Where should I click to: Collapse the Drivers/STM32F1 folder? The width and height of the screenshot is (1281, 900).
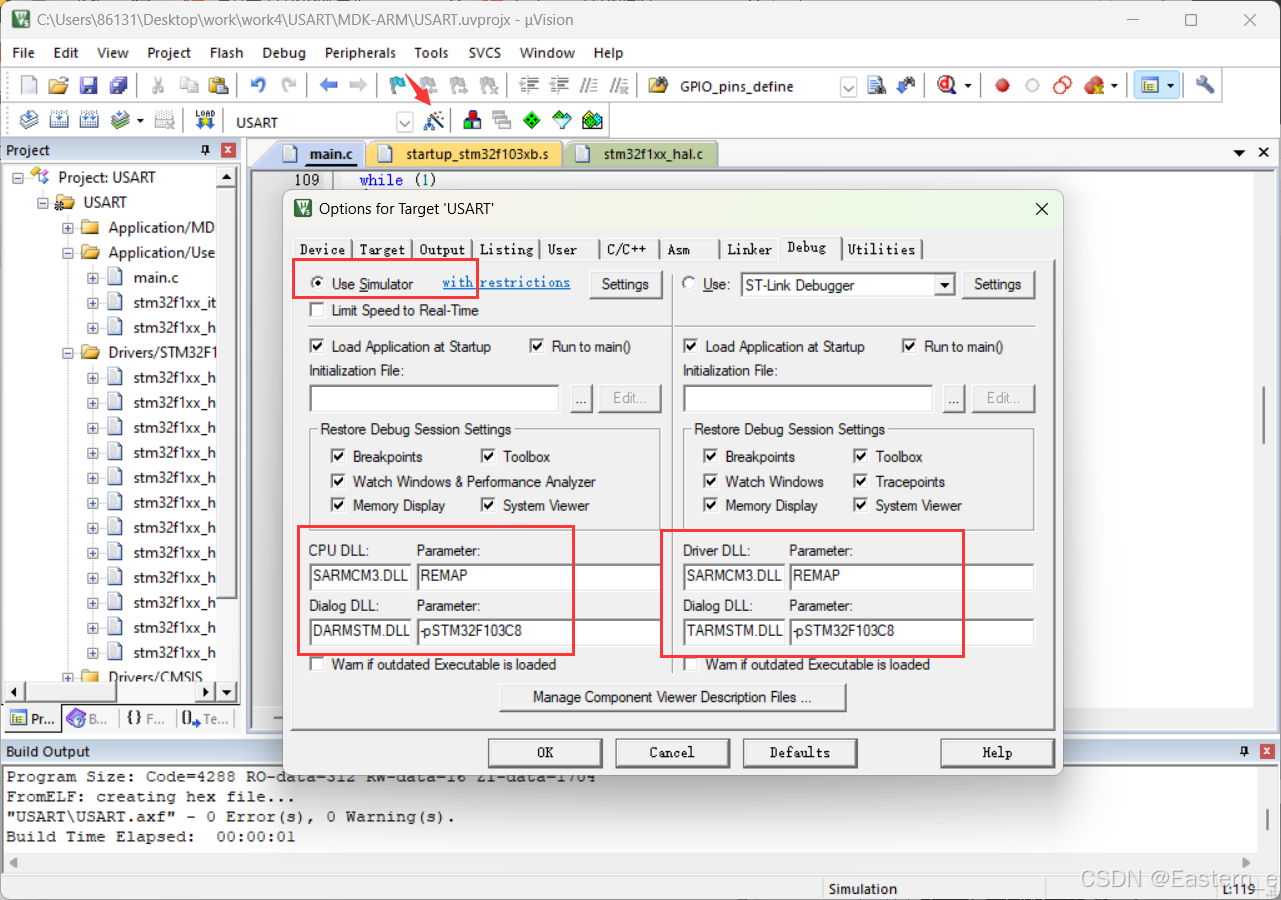[68, 352]
